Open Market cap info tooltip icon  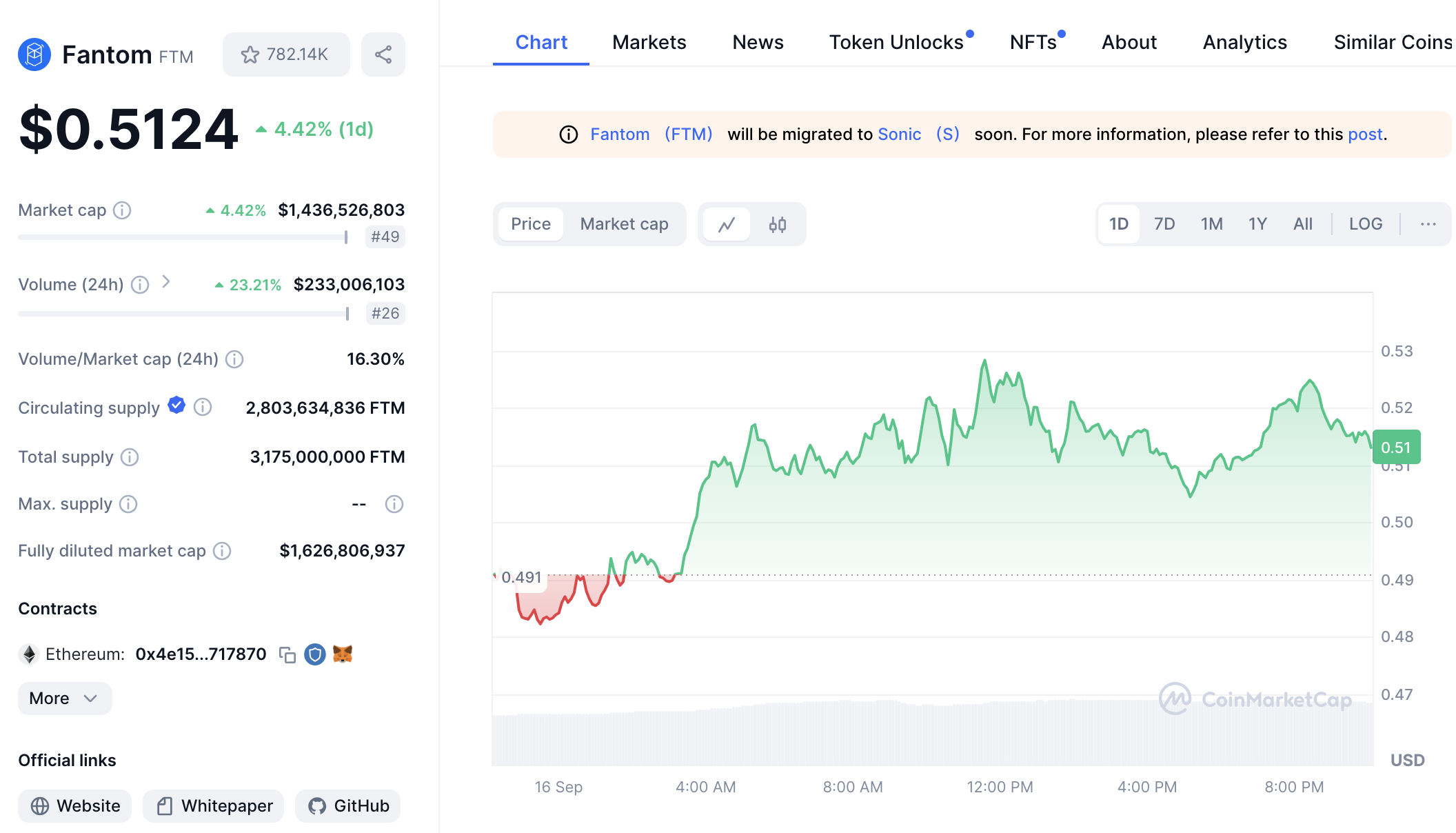pyautogui.click(x=122, y=210)
